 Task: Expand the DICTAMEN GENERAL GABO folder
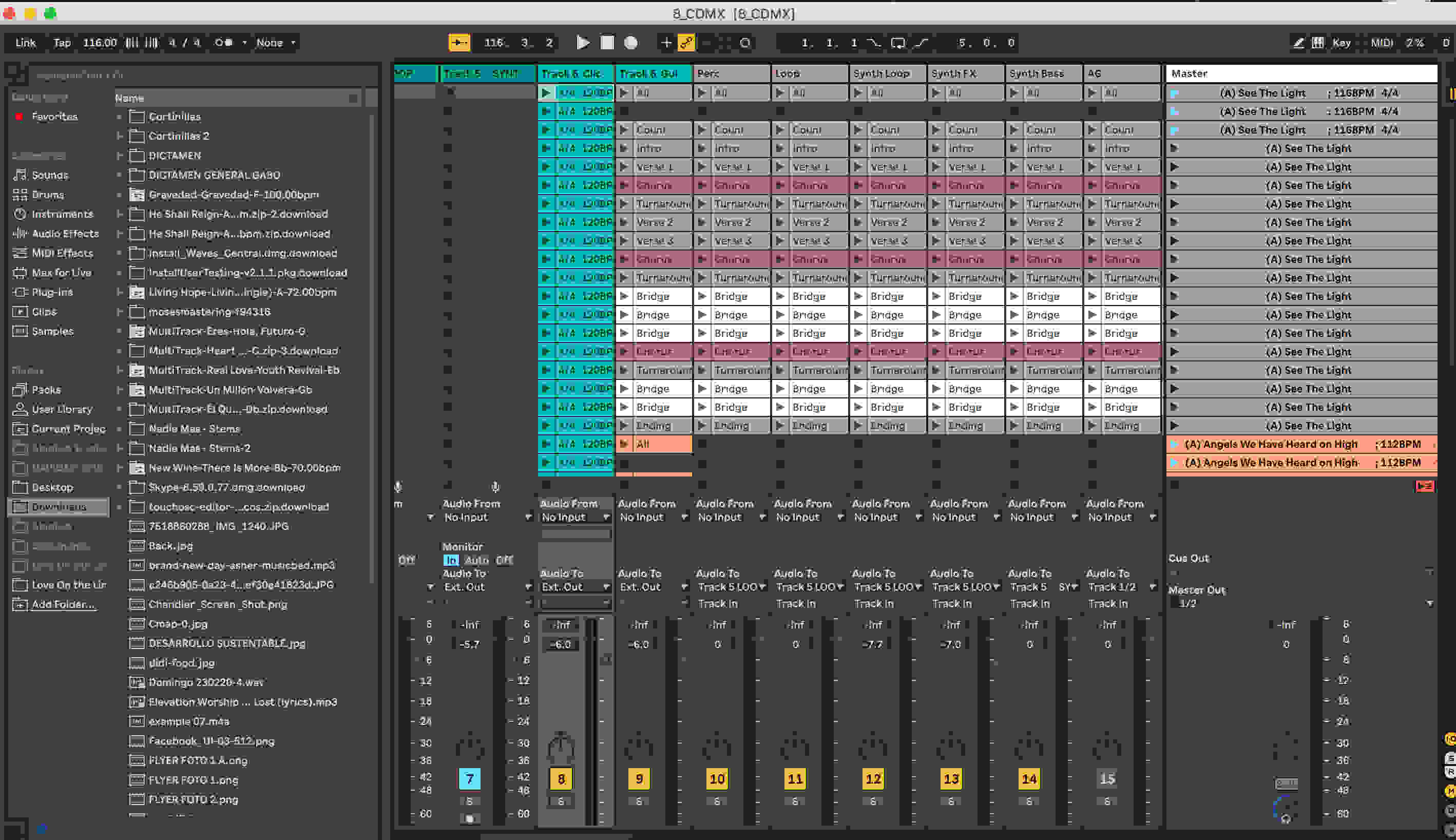pyautogui.click(x=120, y=175)
